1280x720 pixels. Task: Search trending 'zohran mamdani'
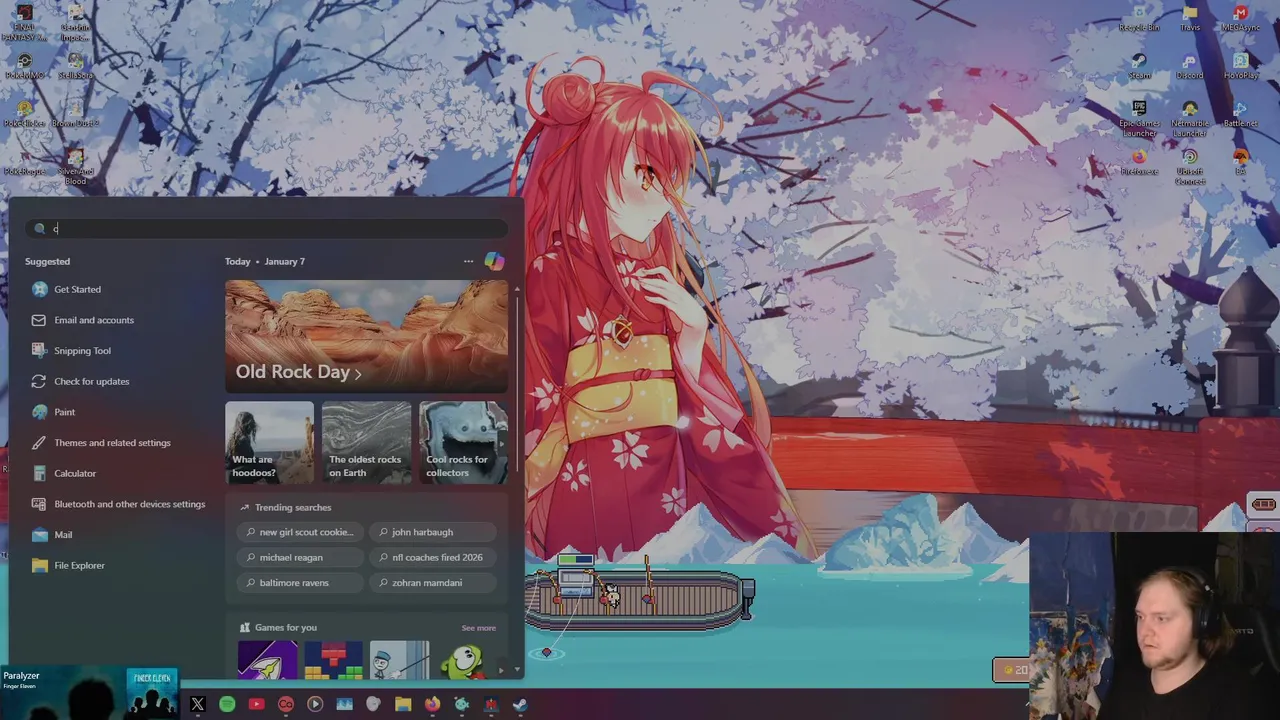[x=432, y=582]
